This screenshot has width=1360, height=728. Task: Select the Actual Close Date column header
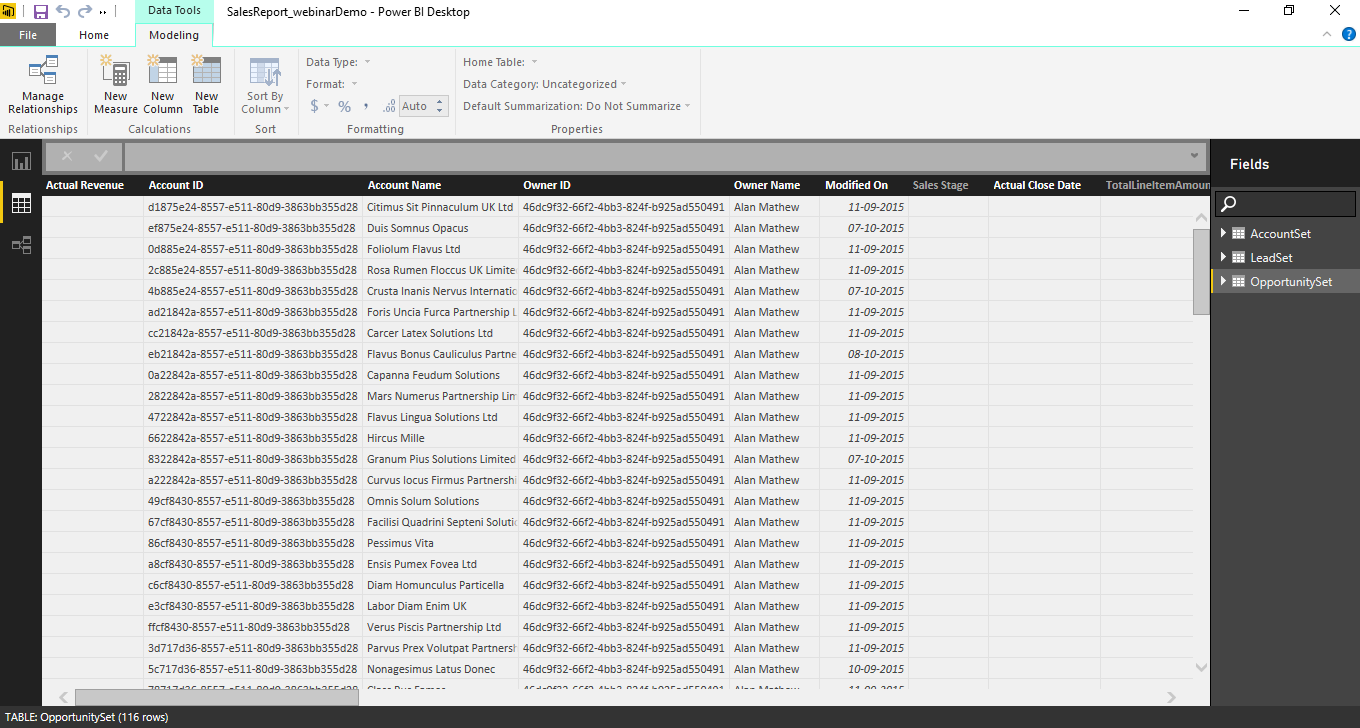1044,185
